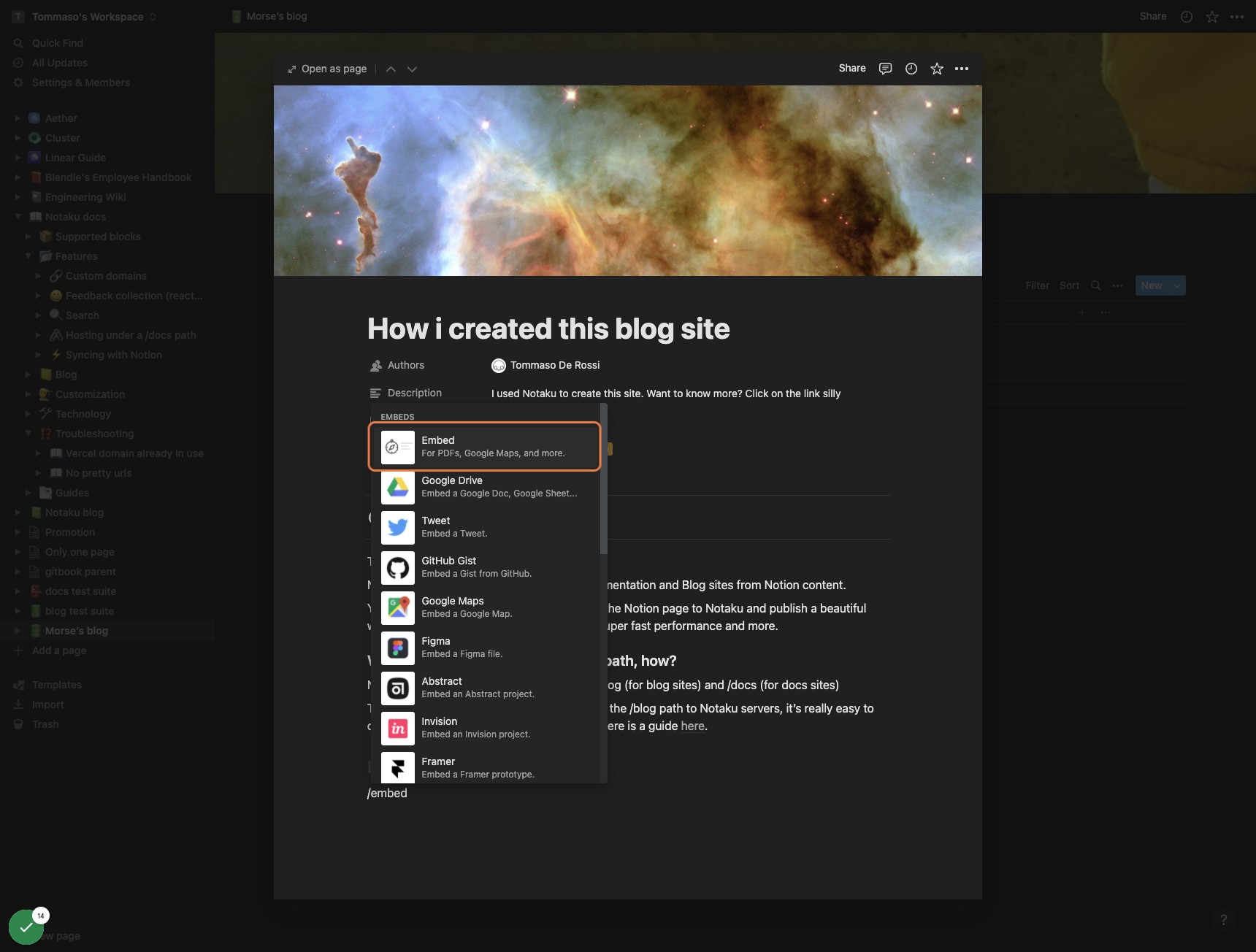This screenshot has height=952, width=1256.
Task: Favorite this page with modal star icon
Action: coord(937,69)
